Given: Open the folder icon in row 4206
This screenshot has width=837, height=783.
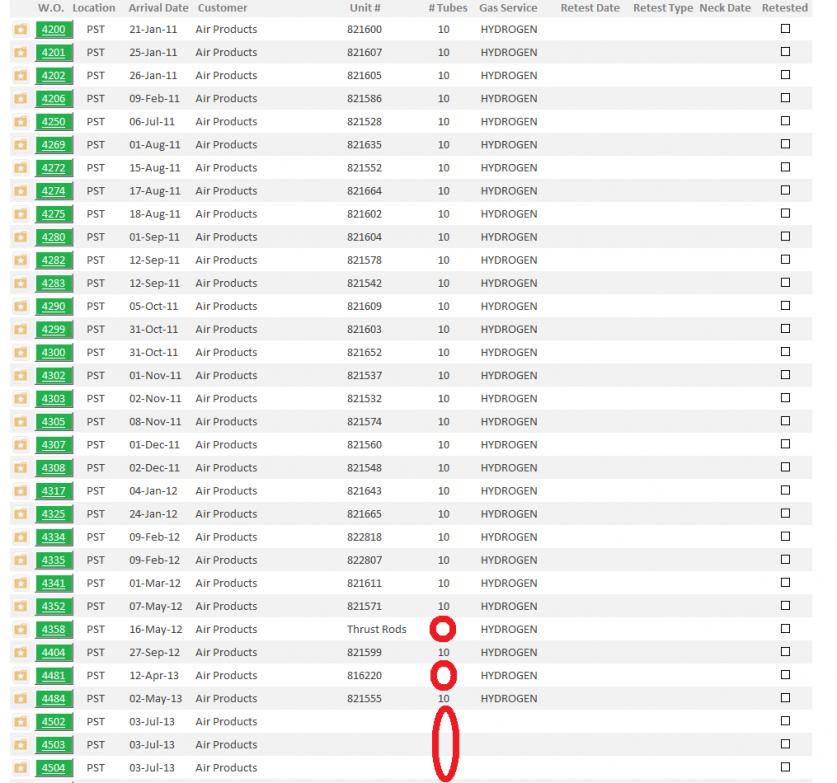Looking at the screenshot, I should 21,98.
